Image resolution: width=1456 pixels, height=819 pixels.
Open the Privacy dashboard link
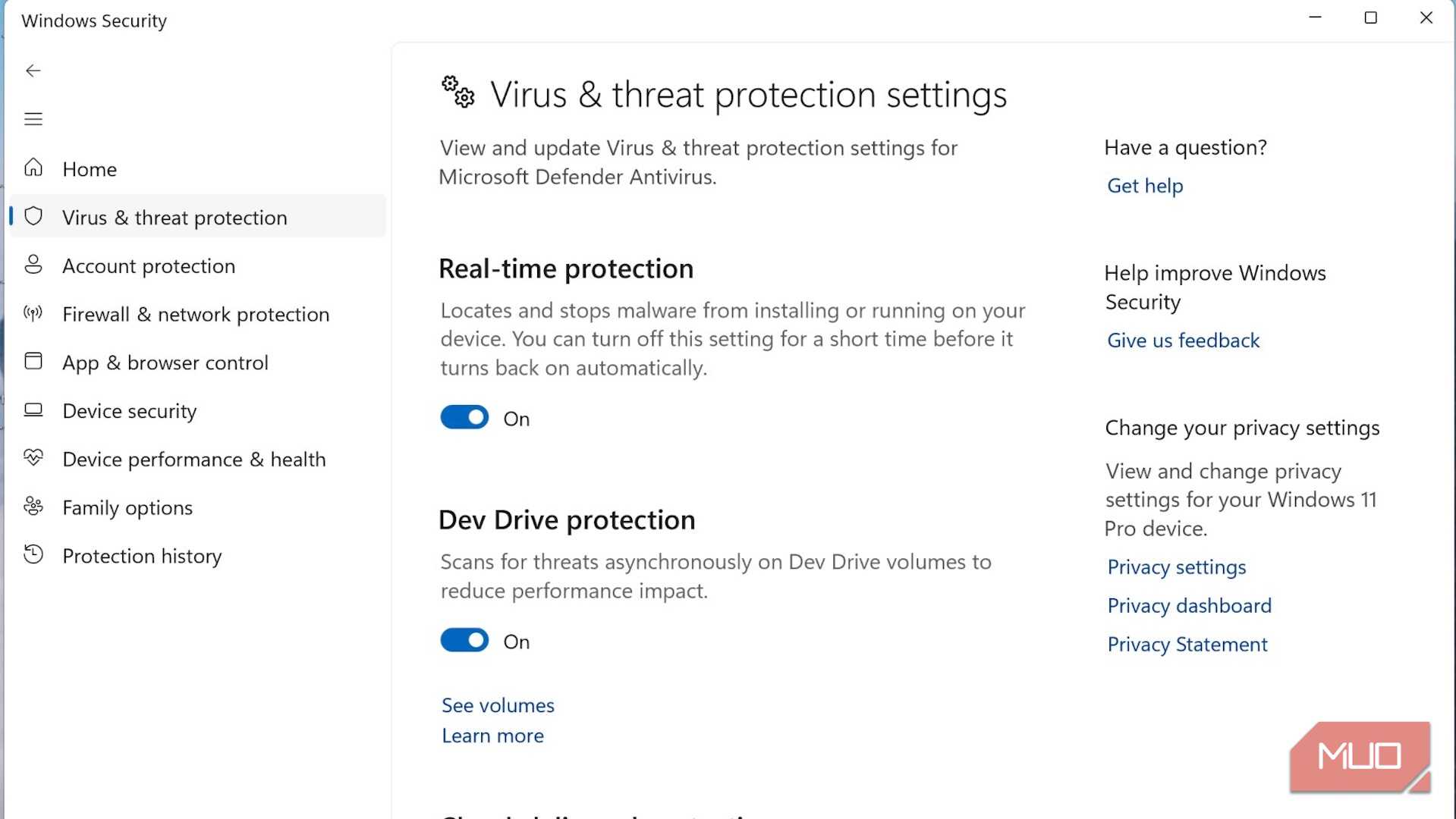click(x=1189, y=606)
